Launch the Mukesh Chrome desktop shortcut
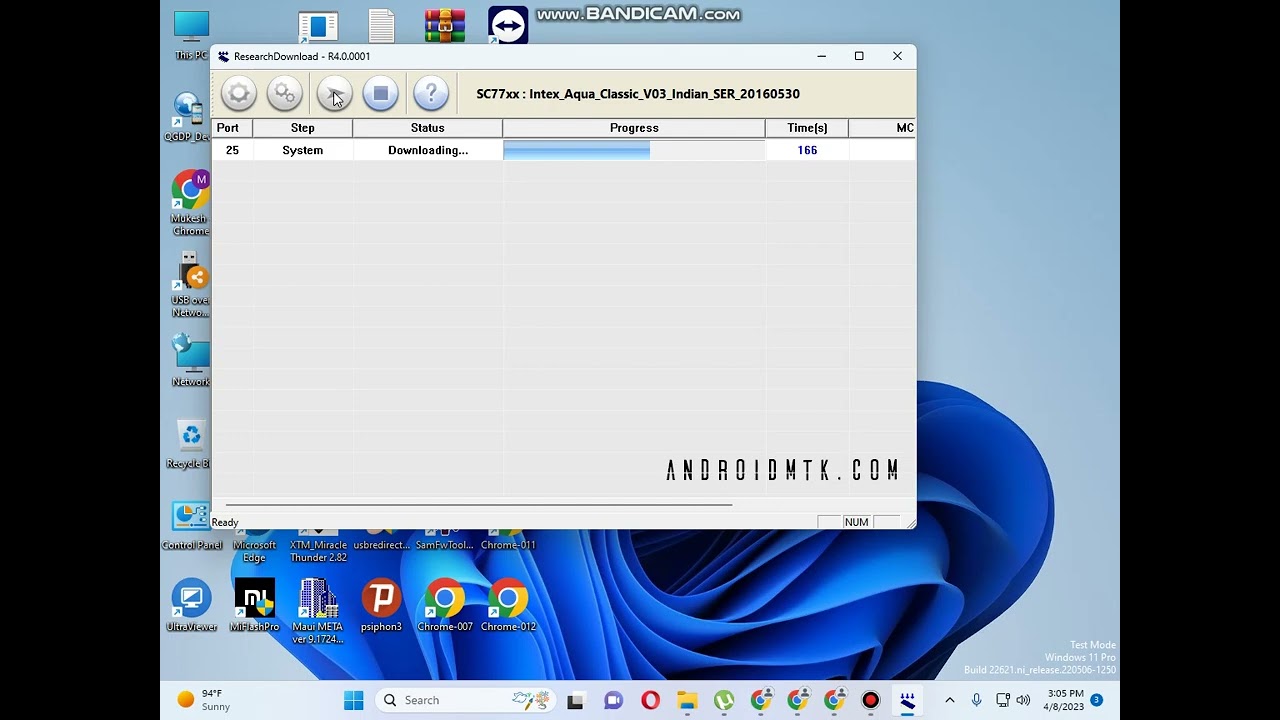 [x=190, y=203]
